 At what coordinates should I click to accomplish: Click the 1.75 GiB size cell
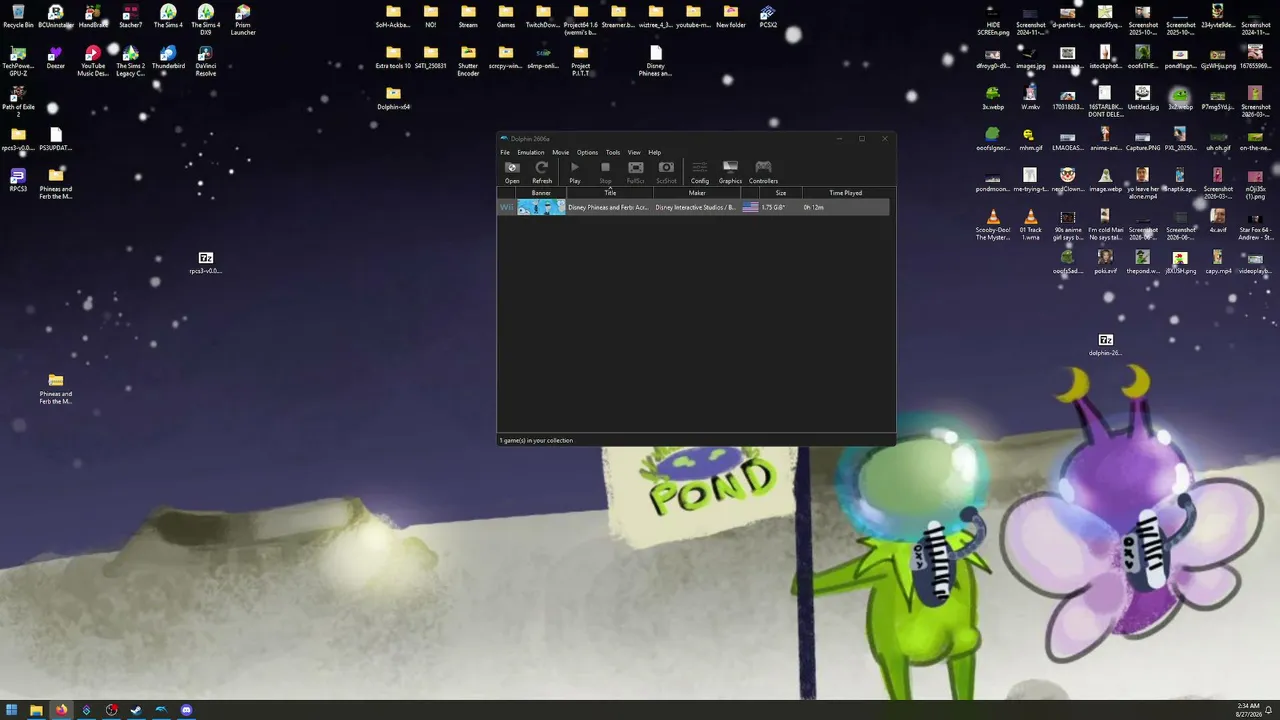tap(773, 207)
